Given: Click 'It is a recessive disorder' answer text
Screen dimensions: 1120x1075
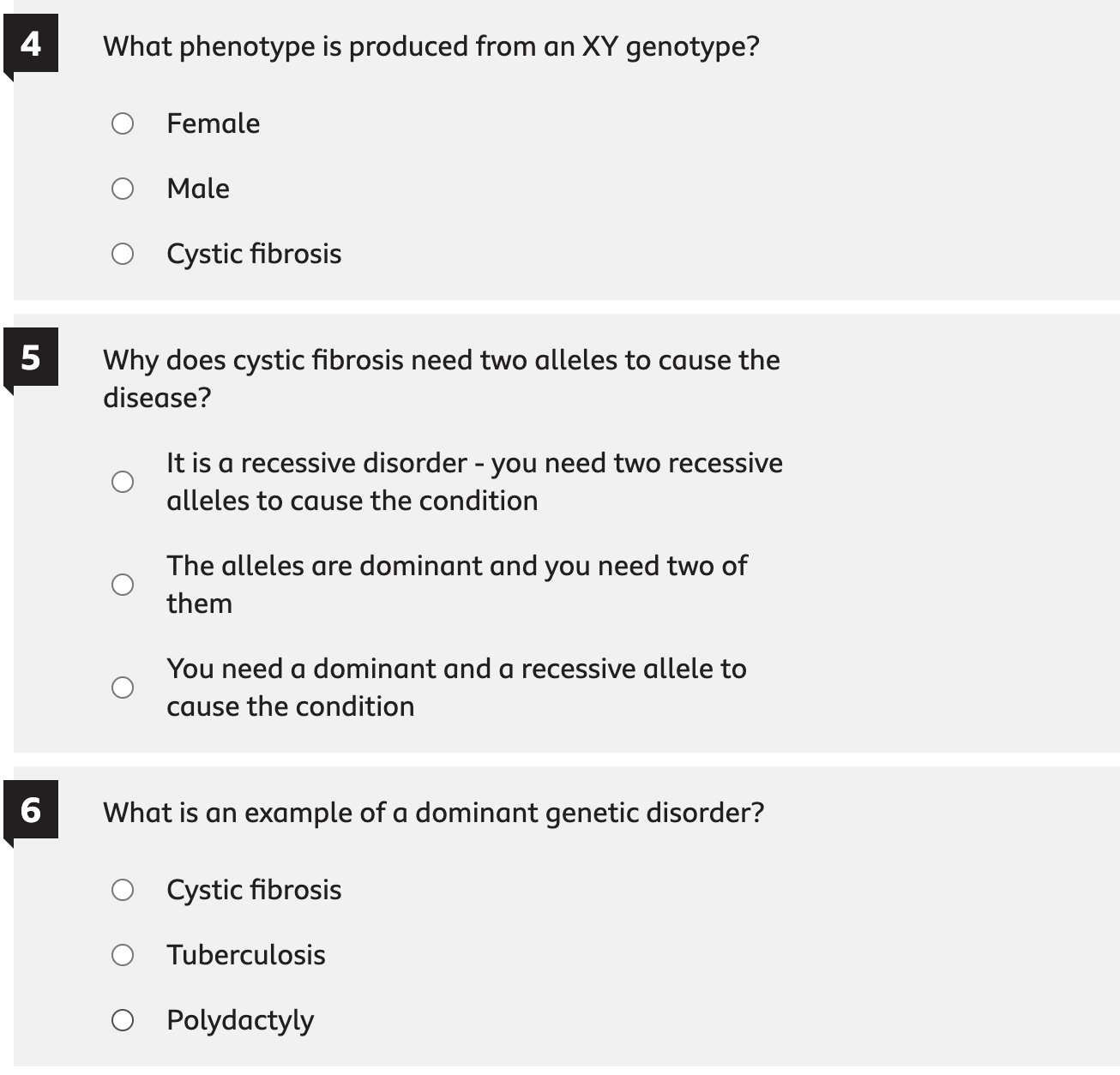Looking at the screenshot, I should 474,482.
